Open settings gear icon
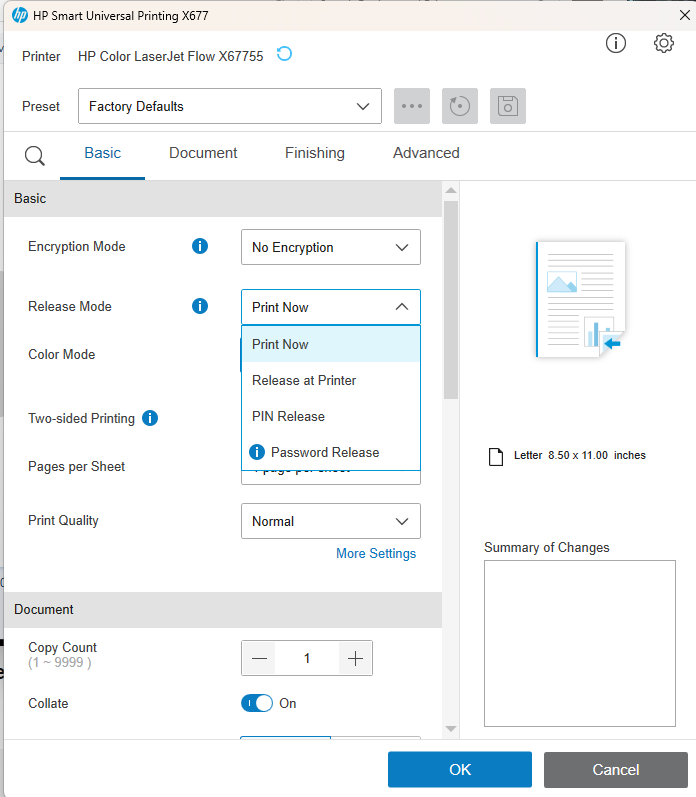This screenshot has width=696, height=797. point(663,43)
